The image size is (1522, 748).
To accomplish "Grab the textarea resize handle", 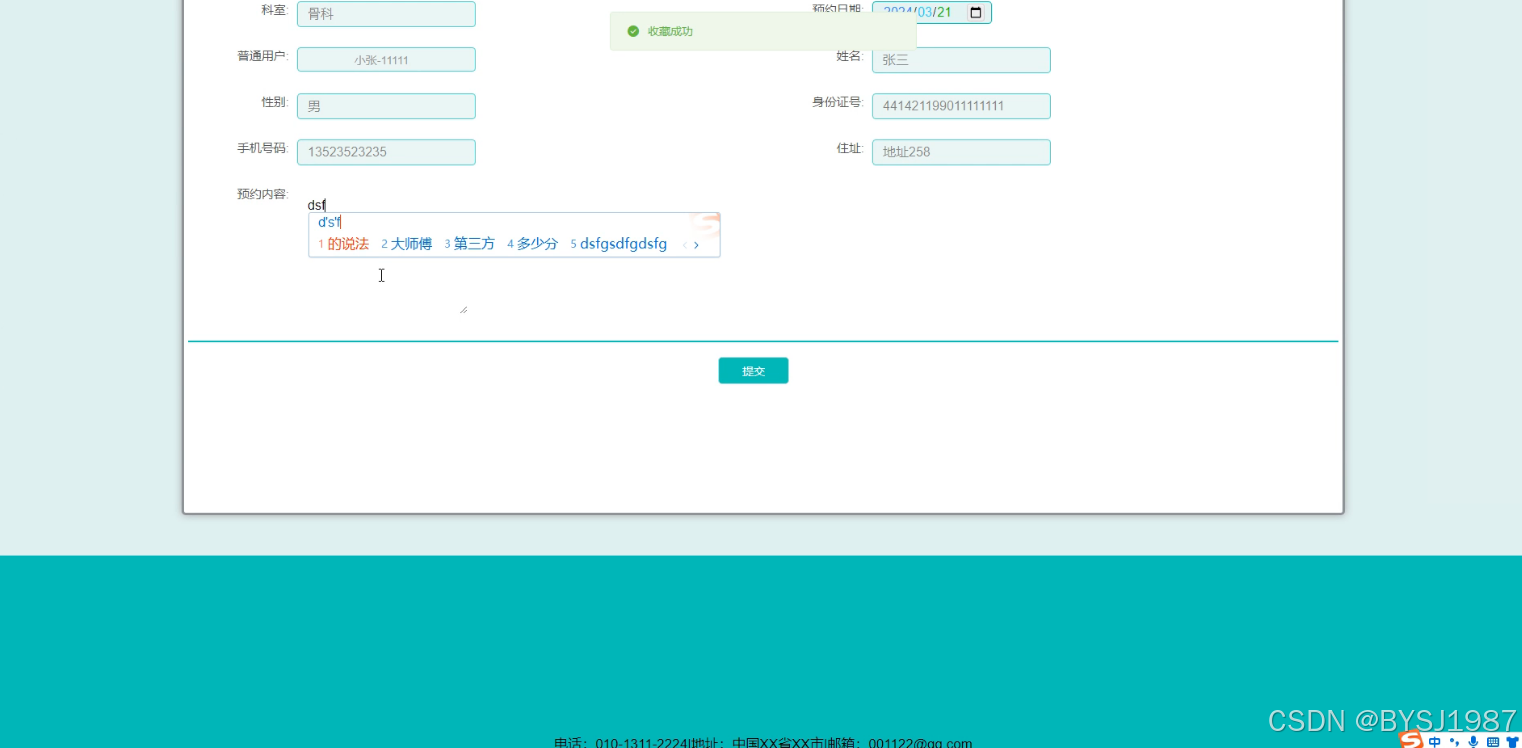I will 463,310.
